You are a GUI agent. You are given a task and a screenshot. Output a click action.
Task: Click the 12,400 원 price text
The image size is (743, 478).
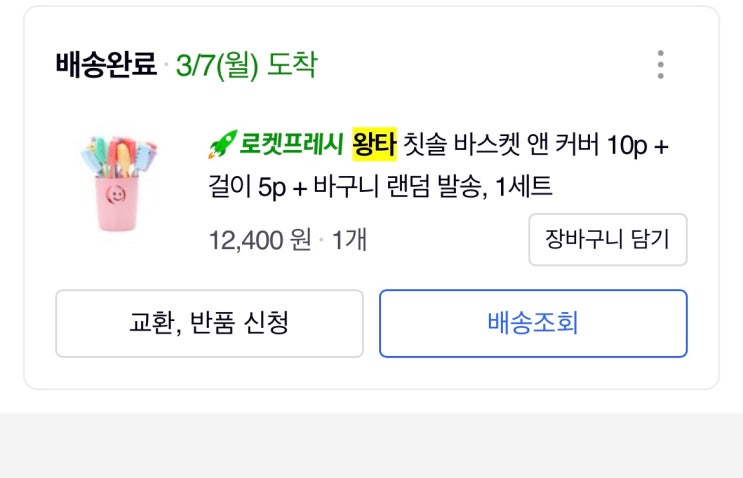click(260, 241)
